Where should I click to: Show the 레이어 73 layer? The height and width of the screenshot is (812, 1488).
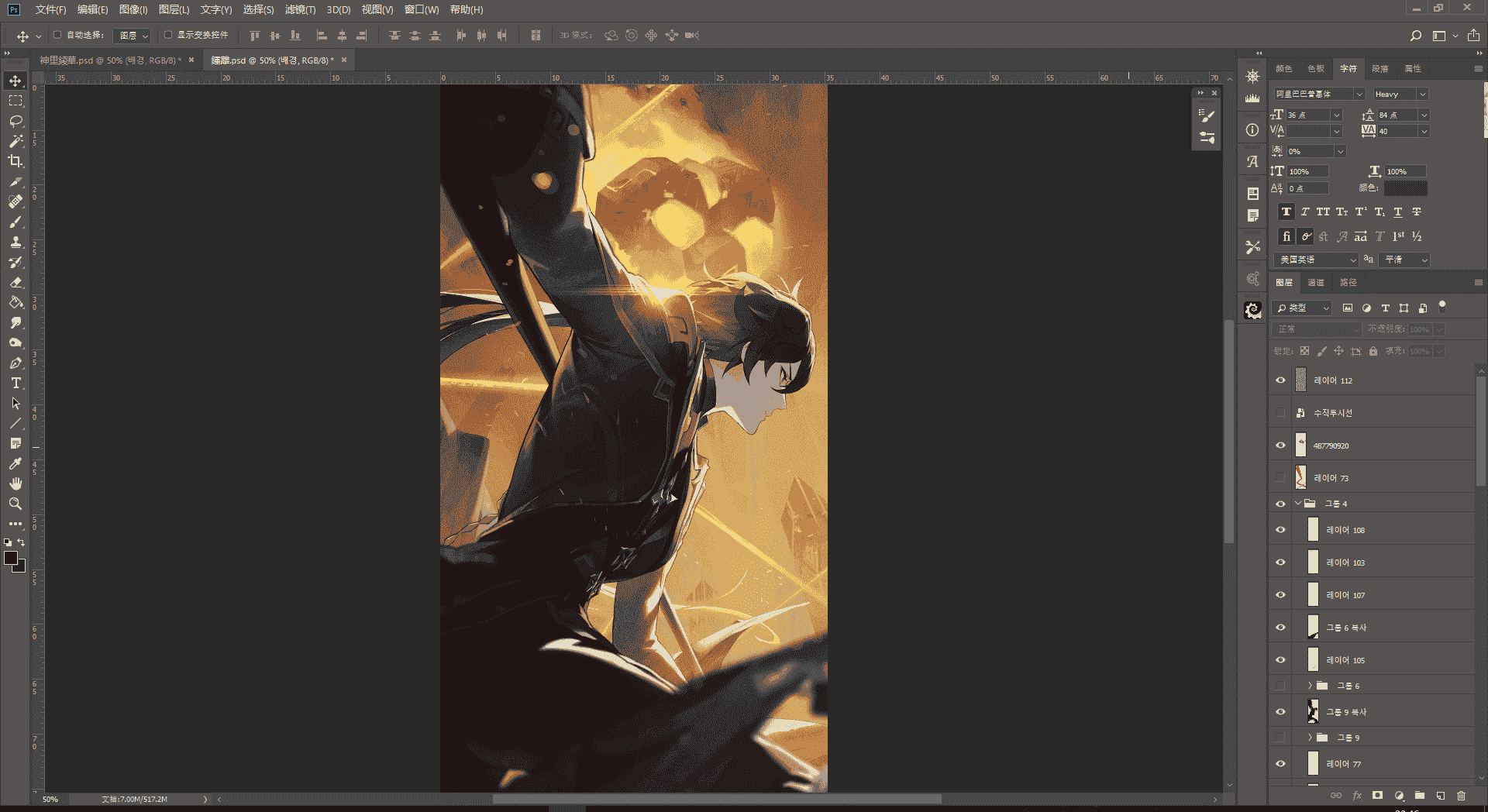(1280, 478)
